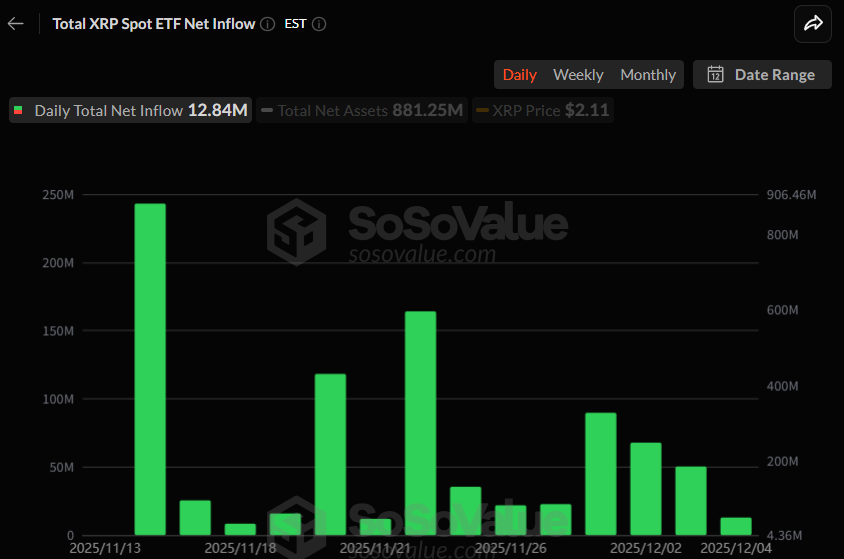Toggle XRP Price series visibility
The height and width of the screenshot is (559, 844).
click(x=544, y=111)
